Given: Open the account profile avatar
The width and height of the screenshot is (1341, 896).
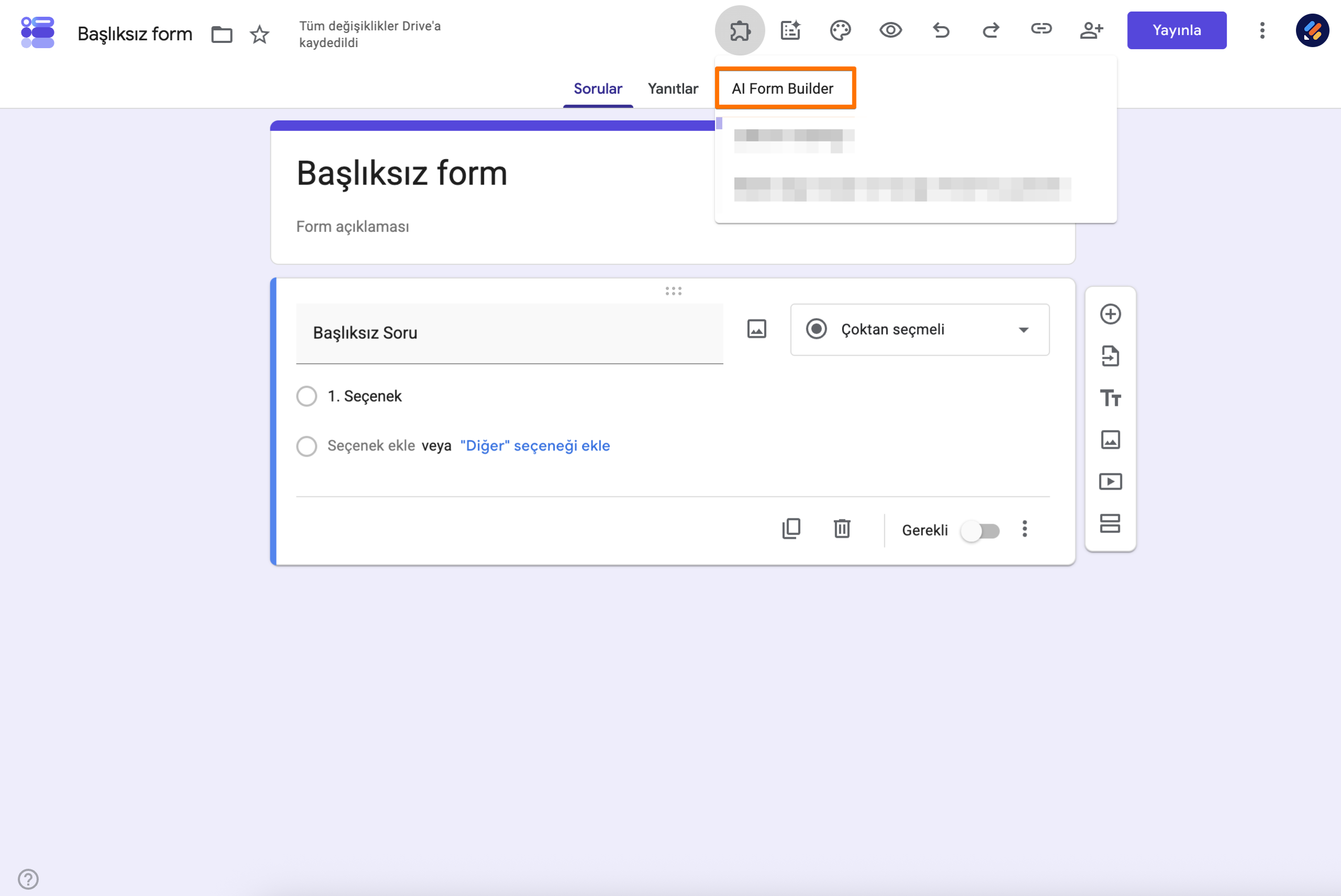Looking at the screenshot, I should point(1312,30).
